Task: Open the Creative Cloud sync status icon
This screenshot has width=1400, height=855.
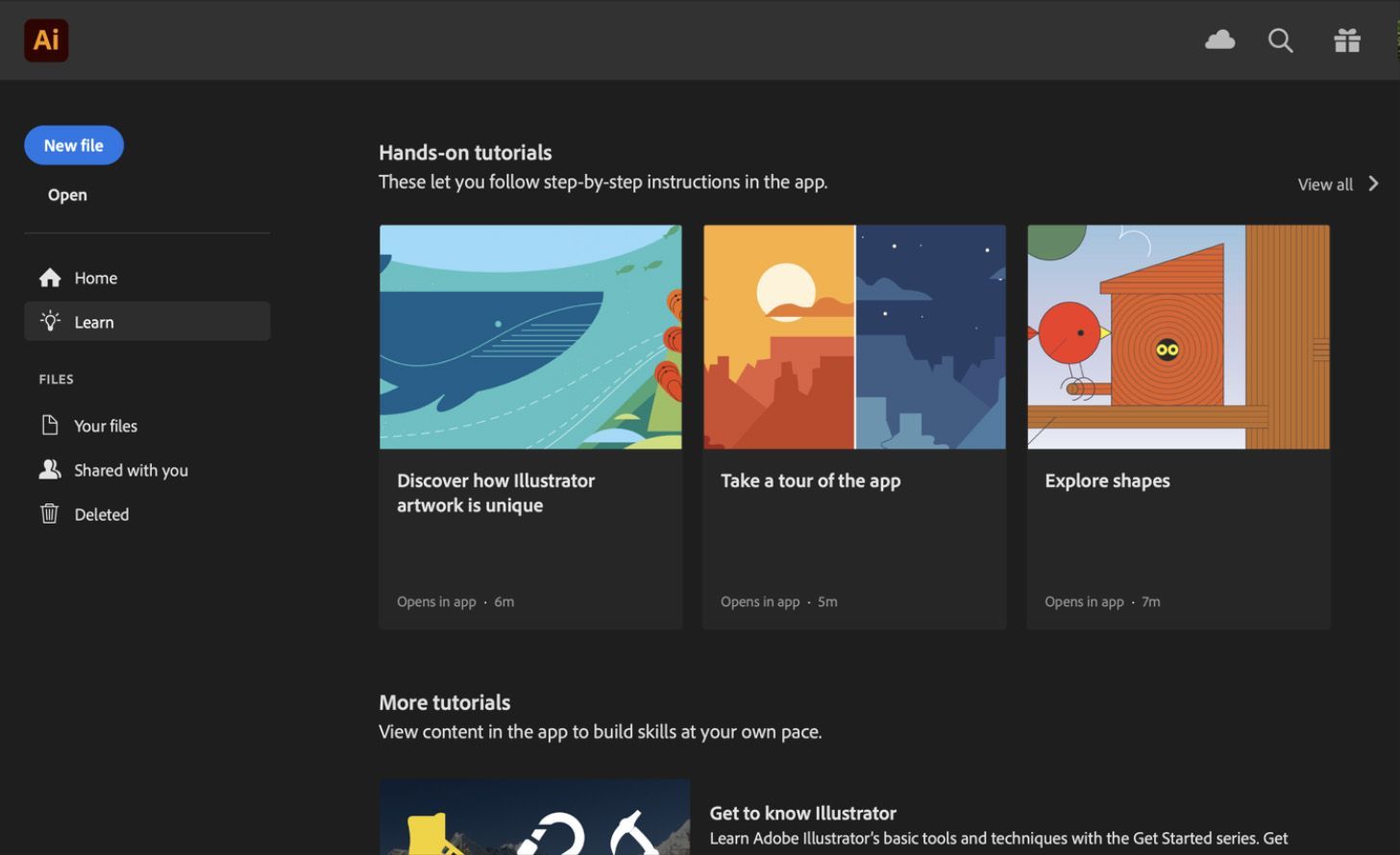Action: point(1219,39)
